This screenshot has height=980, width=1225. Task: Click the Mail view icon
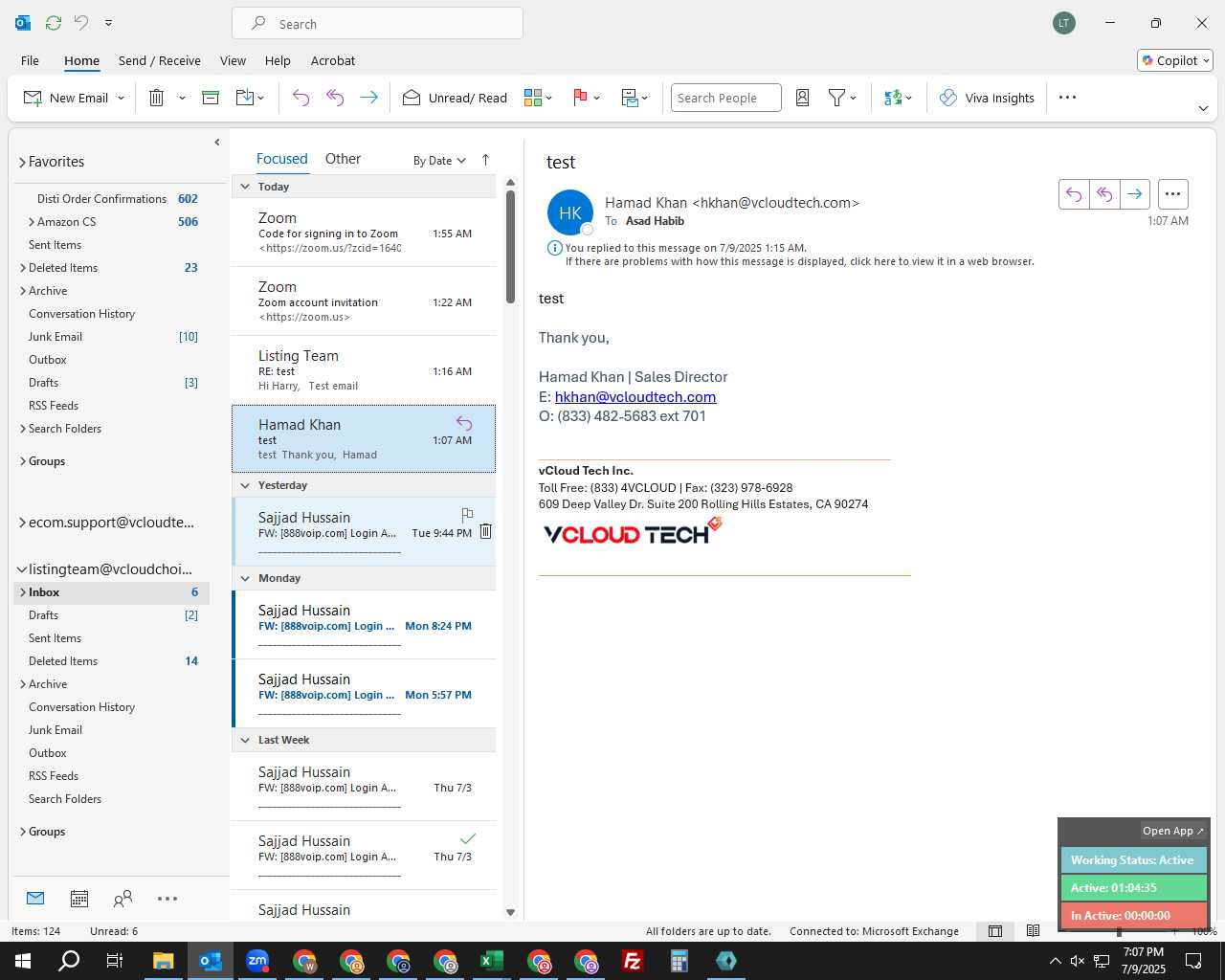click(35, 899)
